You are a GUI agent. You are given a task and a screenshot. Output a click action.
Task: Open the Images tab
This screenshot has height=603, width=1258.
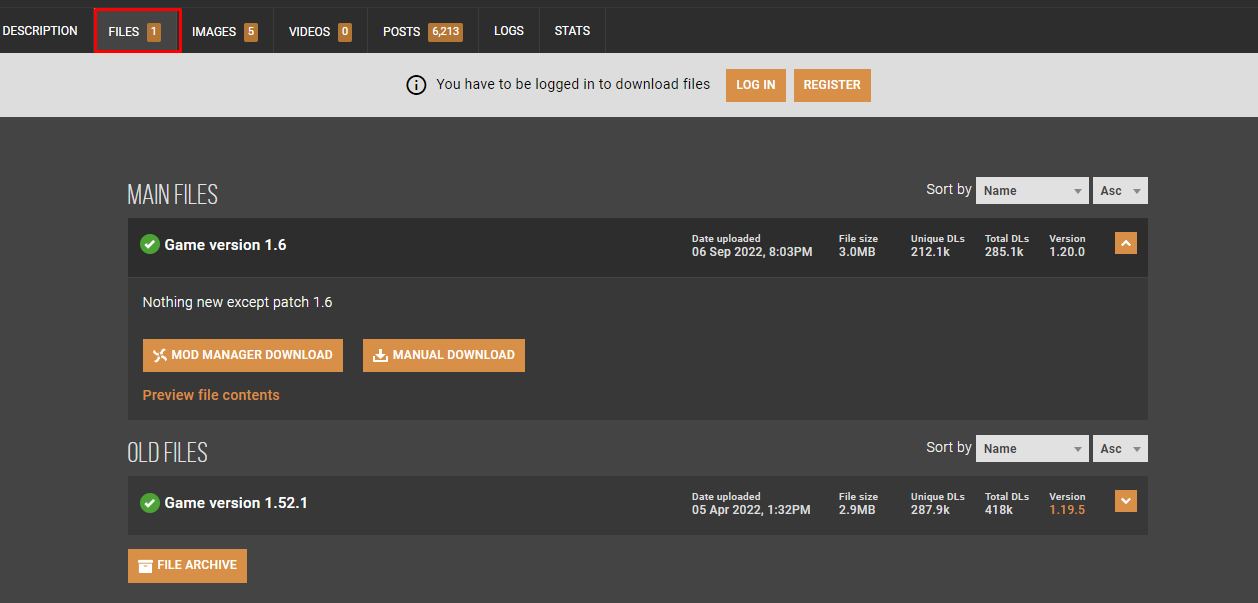(224, 31)
